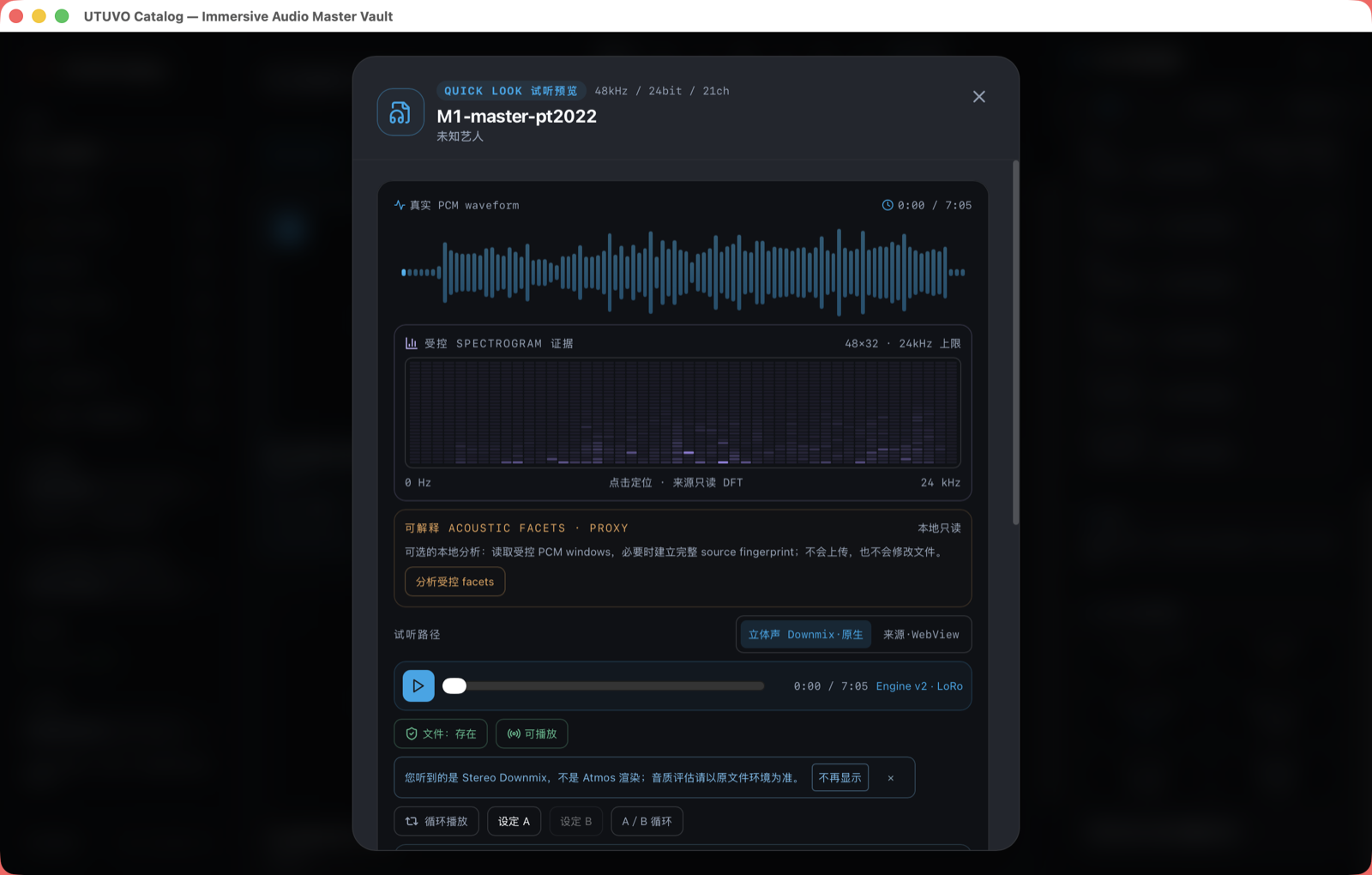Click the 0 Hz axis label
This screenshot has width=1372, height=875.
pyautogui.click(x=418, y=483)
